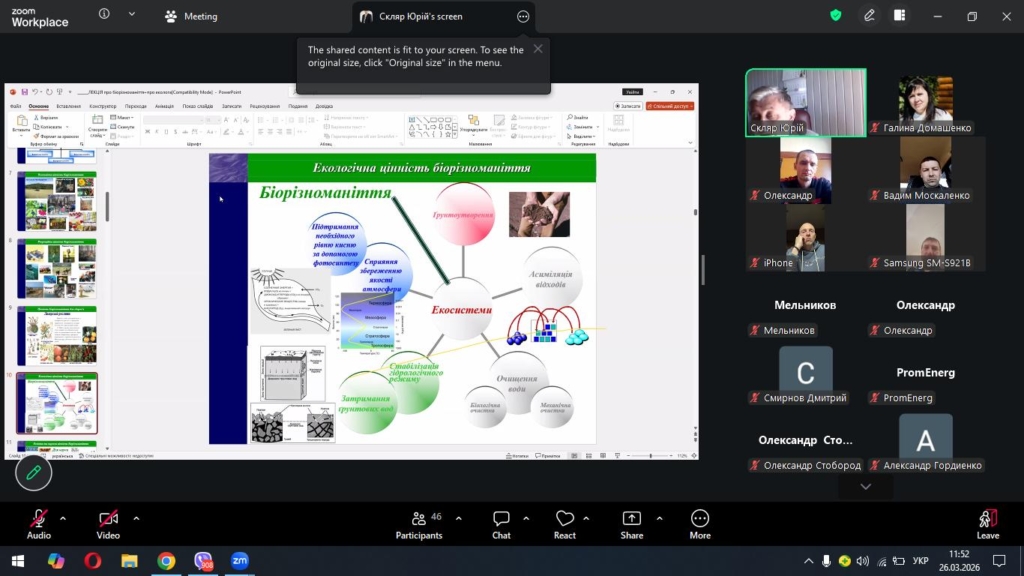The height and width of the screenshot is (576, 1024).
Task: Leave the meeting
Action: [x=987, y=524]
